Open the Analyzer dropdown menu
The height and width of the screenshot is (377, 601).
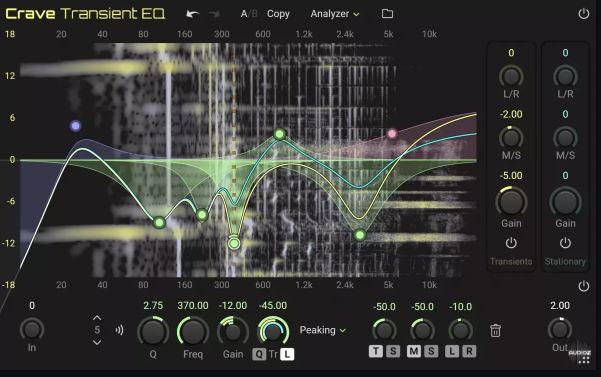(x=335, y=14)
